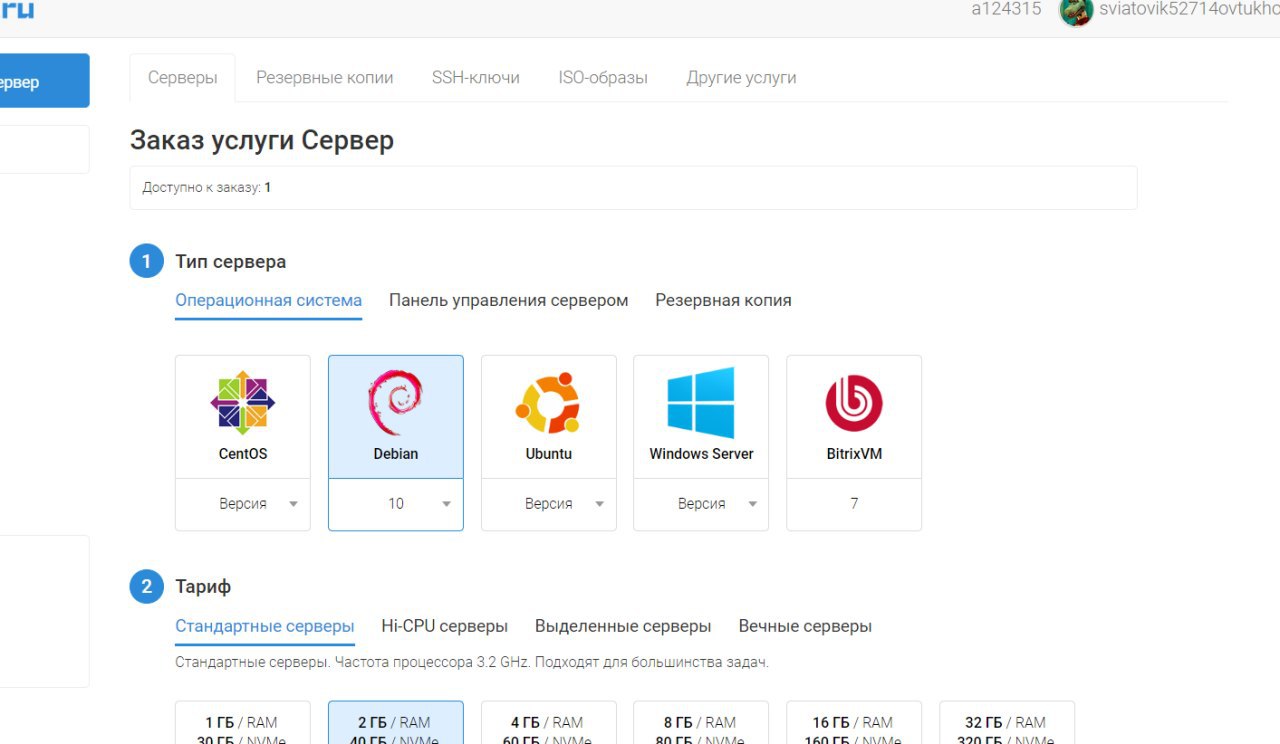
Task: Open Debian version 10 dropdown
Action: (x=396, y=504)
